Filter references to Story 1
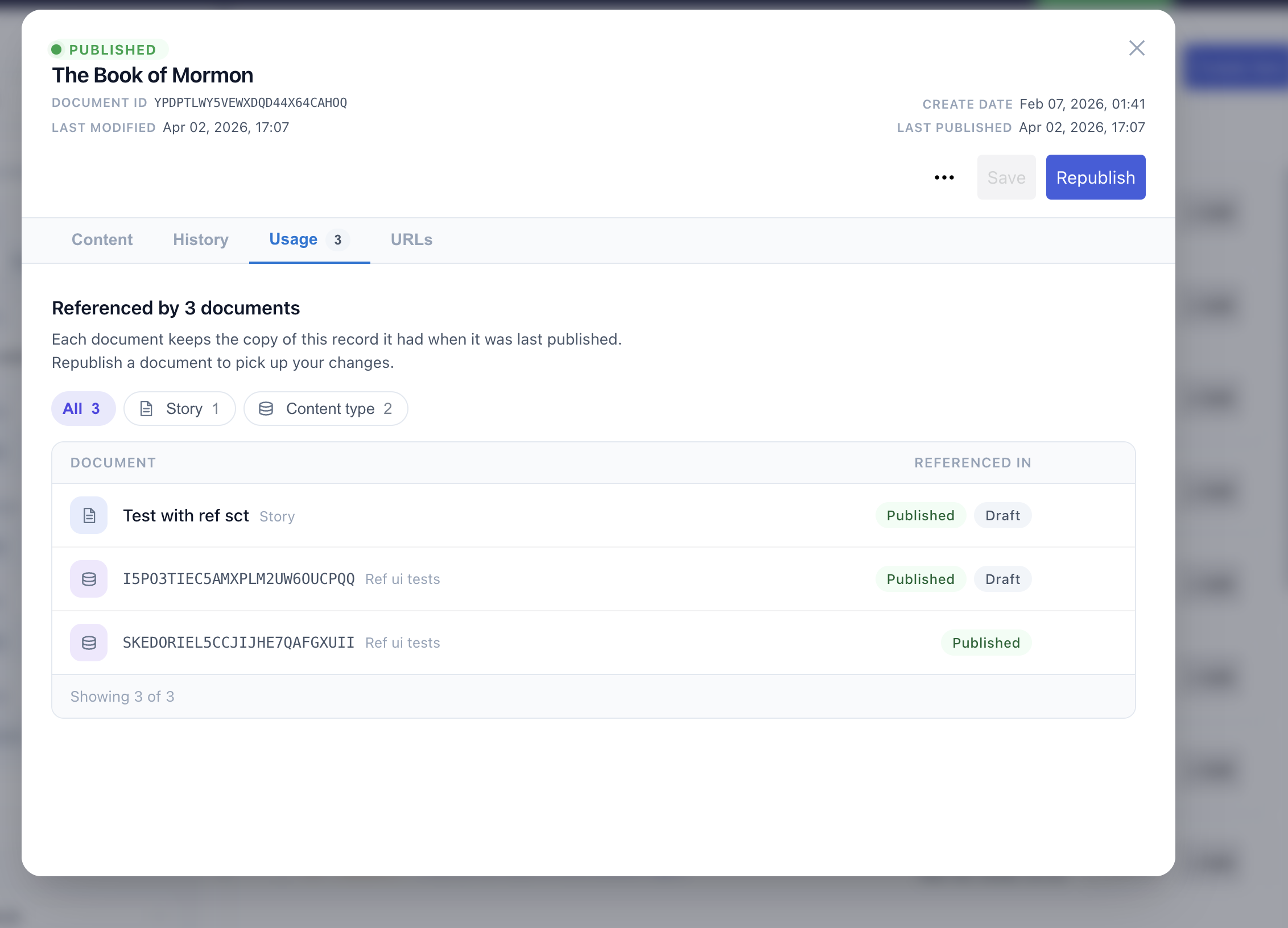This screenshot has width=1288, height=928. coord(180,408)
